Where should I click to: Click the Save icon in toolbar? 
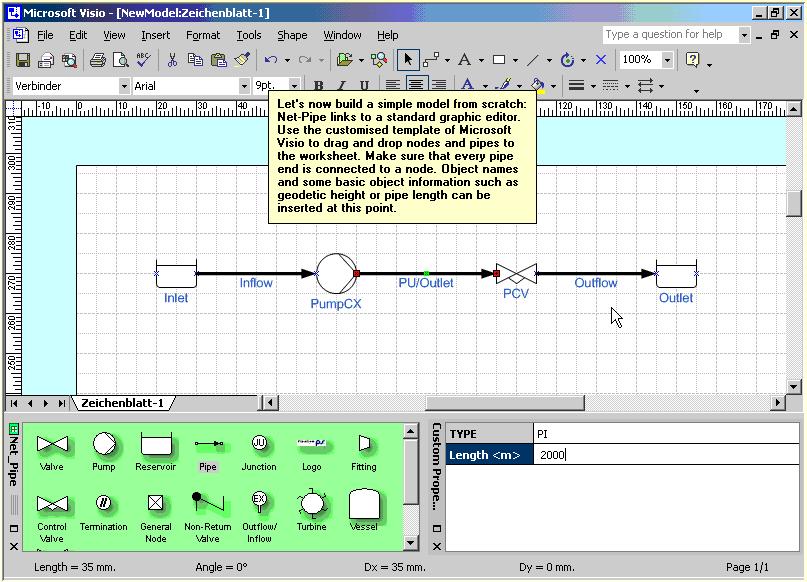(23, 60)
